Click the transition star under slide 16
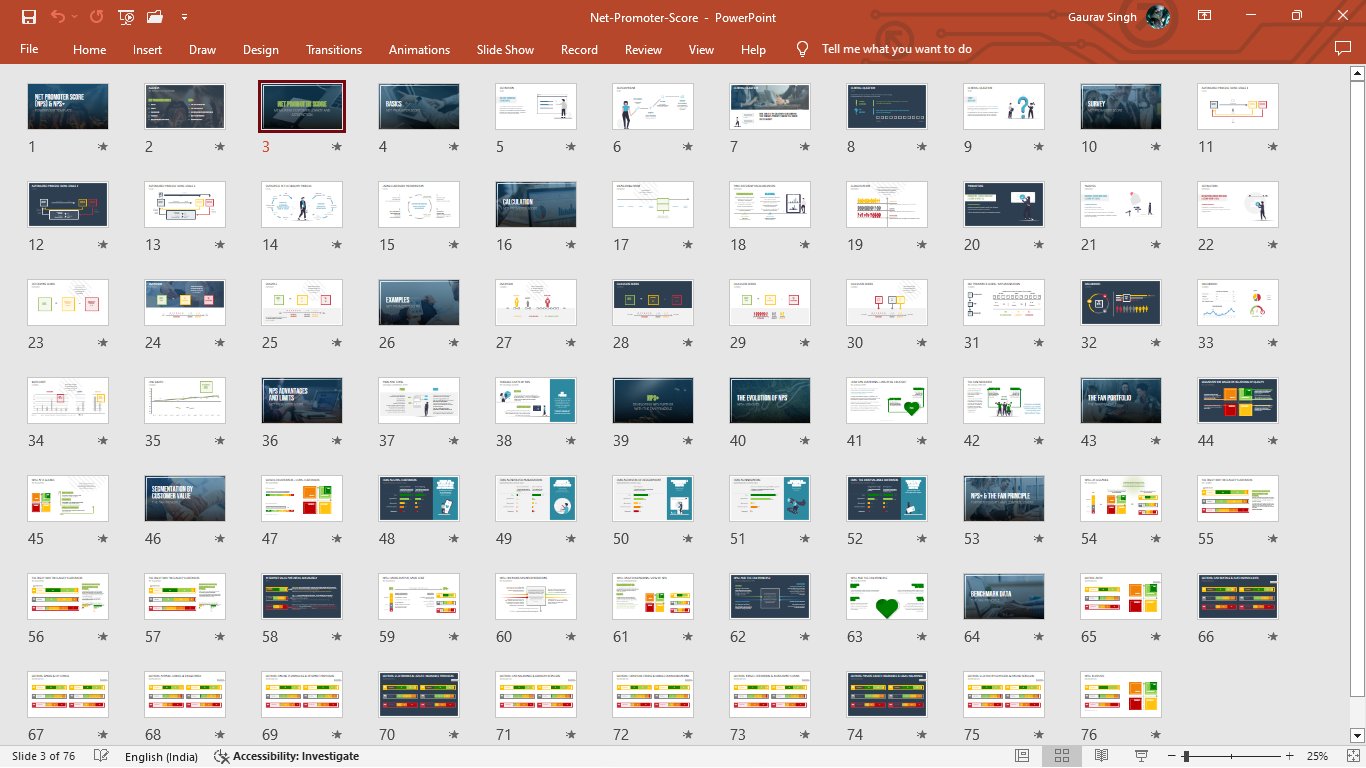 click(x=570, y=245)
